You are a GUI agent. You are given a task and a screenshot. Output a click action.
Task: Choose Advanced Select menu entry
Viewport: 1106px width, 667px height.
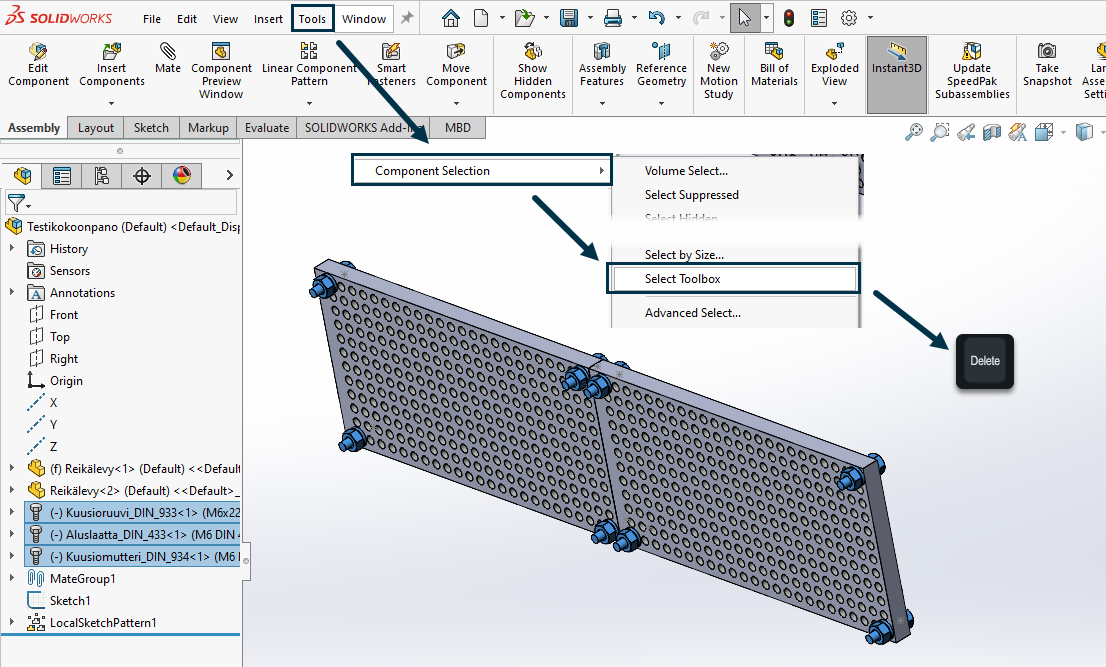pyautogui.click(x=693, y=312)
